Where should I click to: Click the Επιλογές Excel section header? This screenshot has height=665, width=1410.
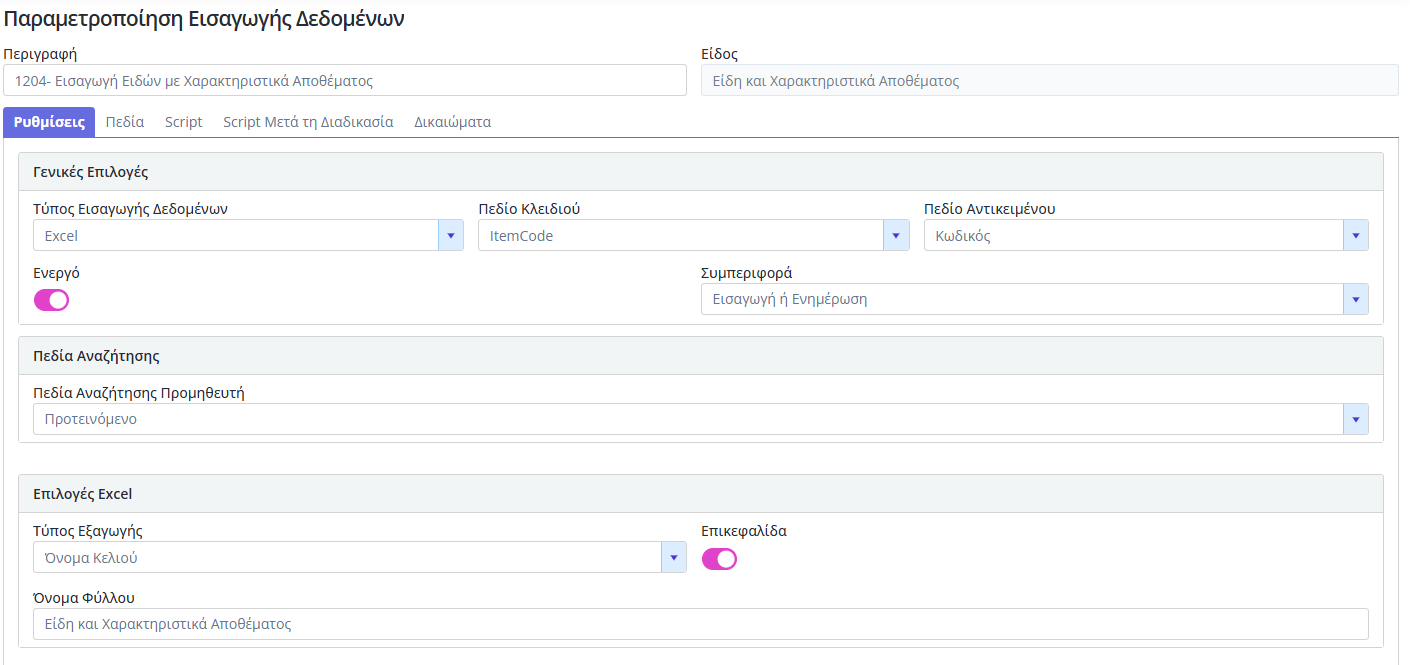[x=82, y=494]
